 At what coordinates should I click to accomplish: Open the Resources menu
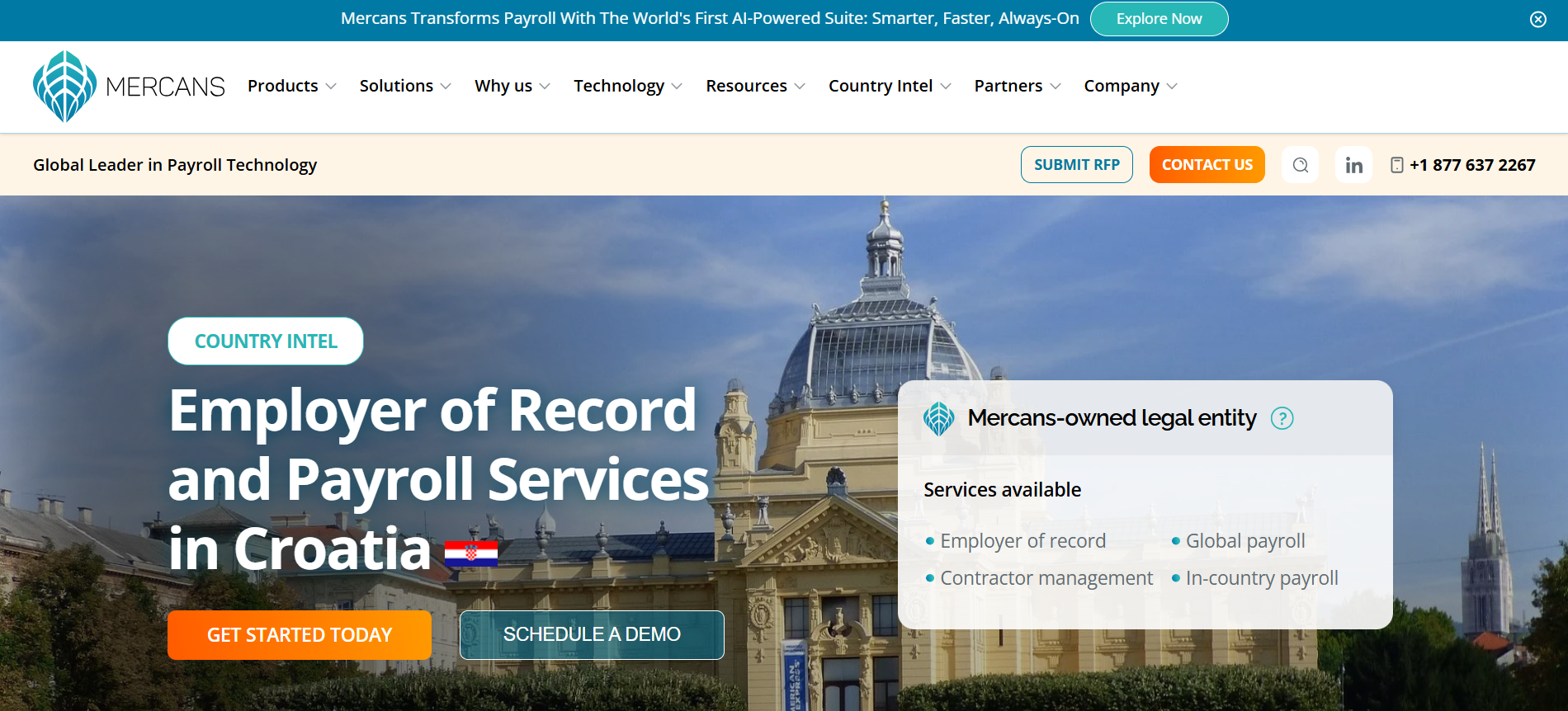click(x=746, y=86)
